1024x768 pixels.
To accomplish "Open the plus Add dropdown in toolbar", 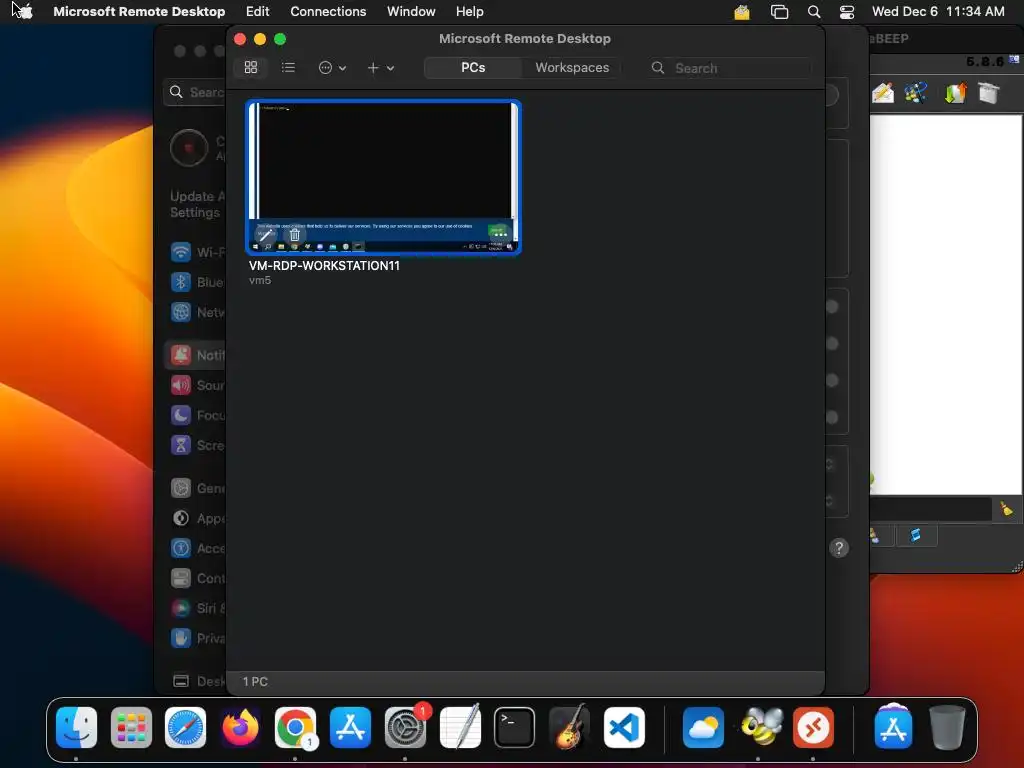I will 380,68.
